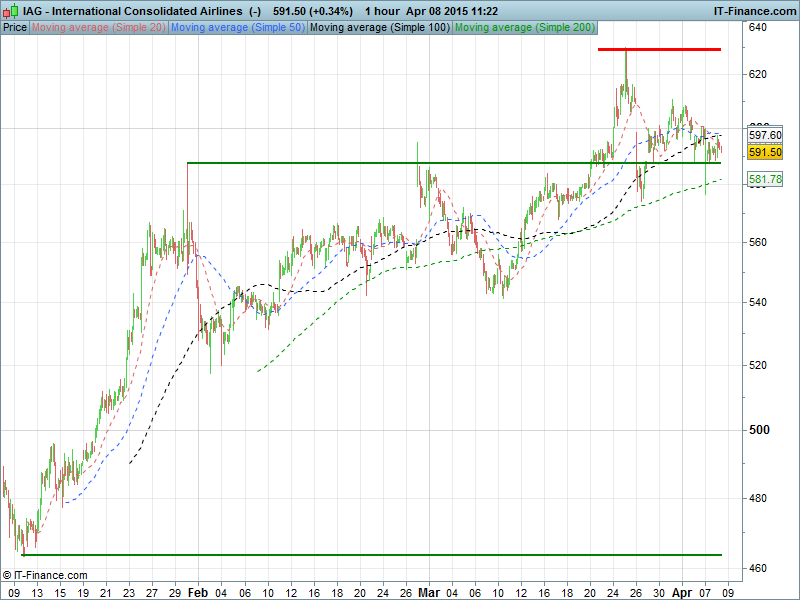Select the red horizontal resistance line
Viewport: 800px width, 600px height.
(659, 49)
